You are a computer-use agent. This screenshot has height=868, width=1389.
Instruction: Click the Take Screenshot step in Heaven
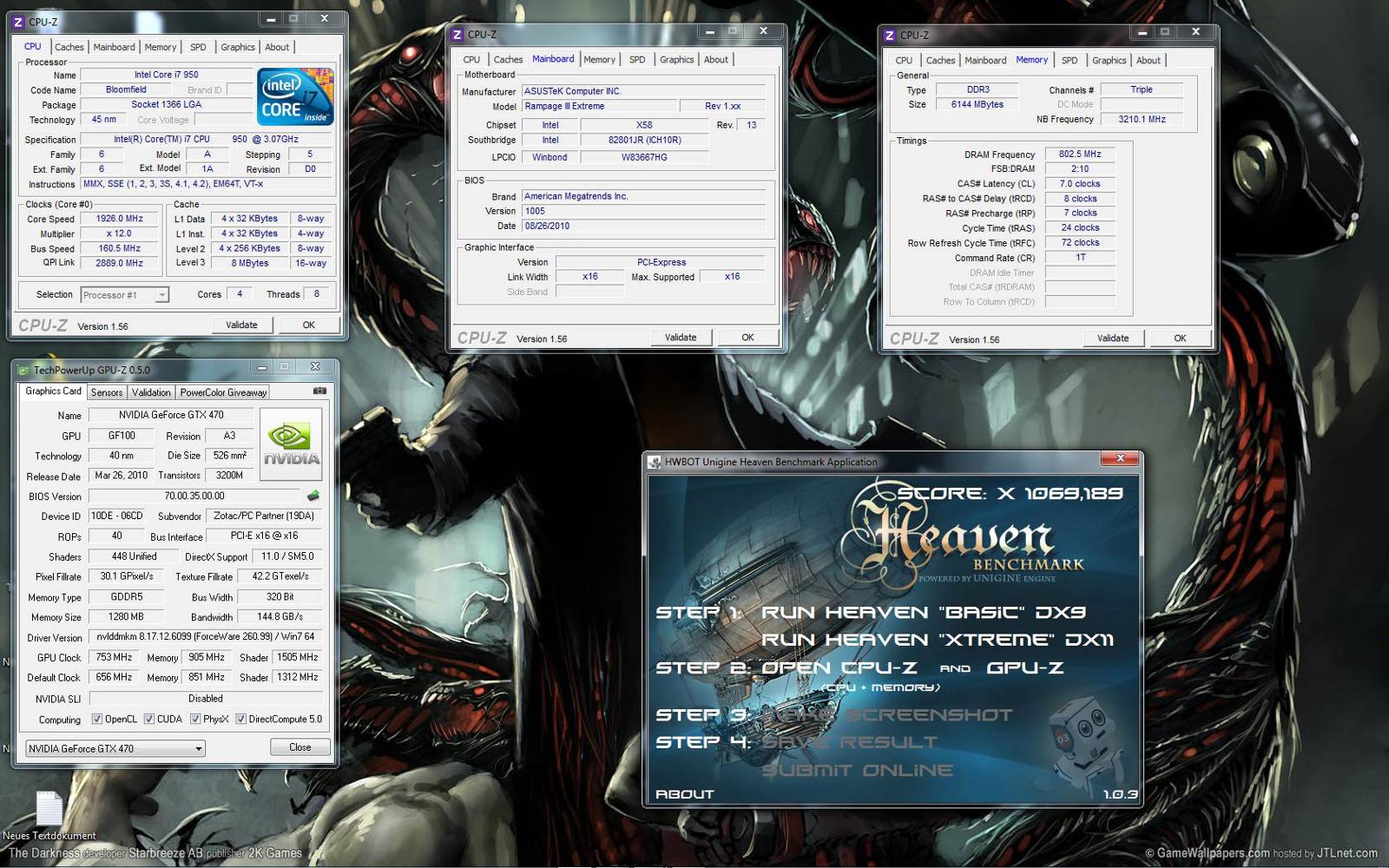coord(886,715)
